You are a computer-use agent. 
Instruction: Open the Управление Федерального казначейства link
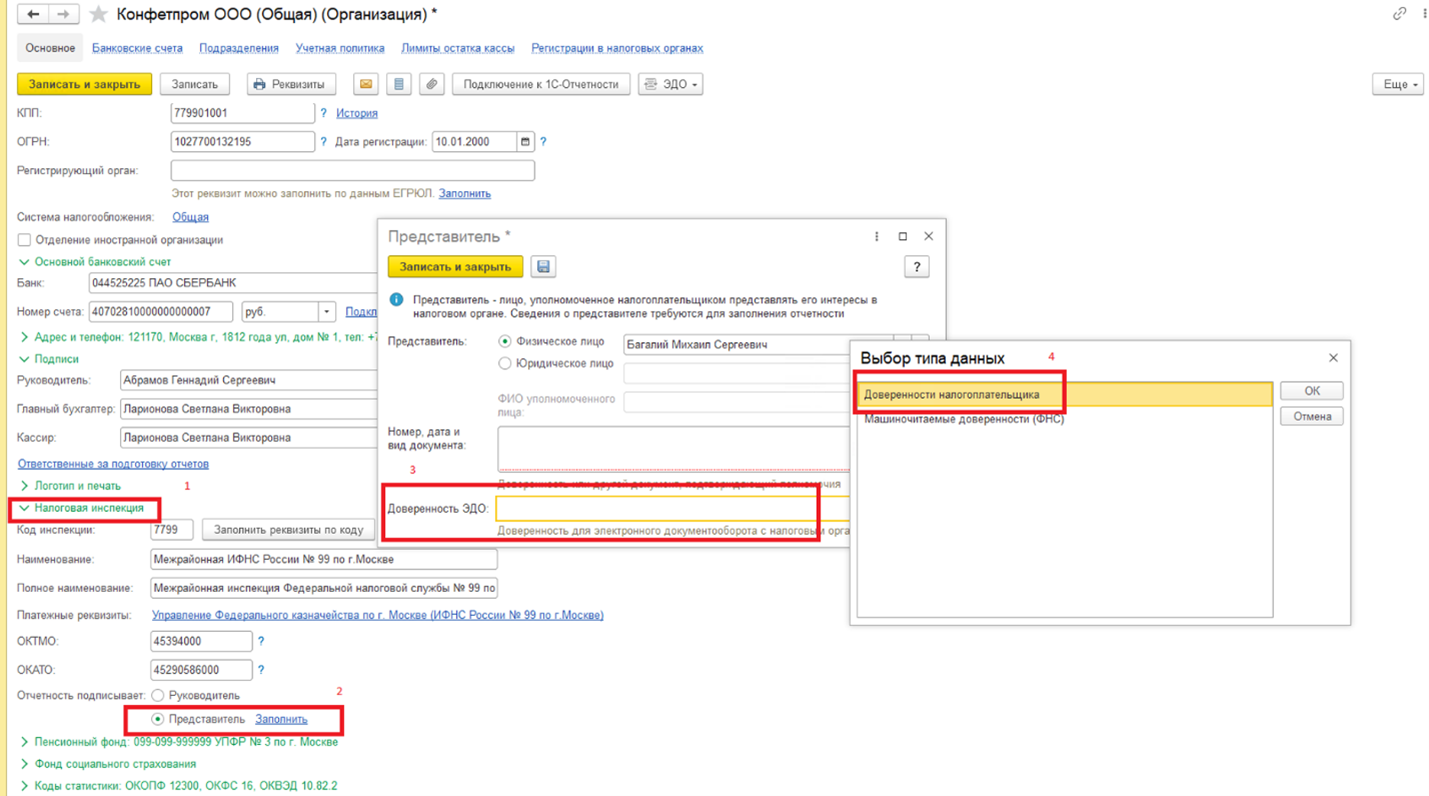[377, 615]
